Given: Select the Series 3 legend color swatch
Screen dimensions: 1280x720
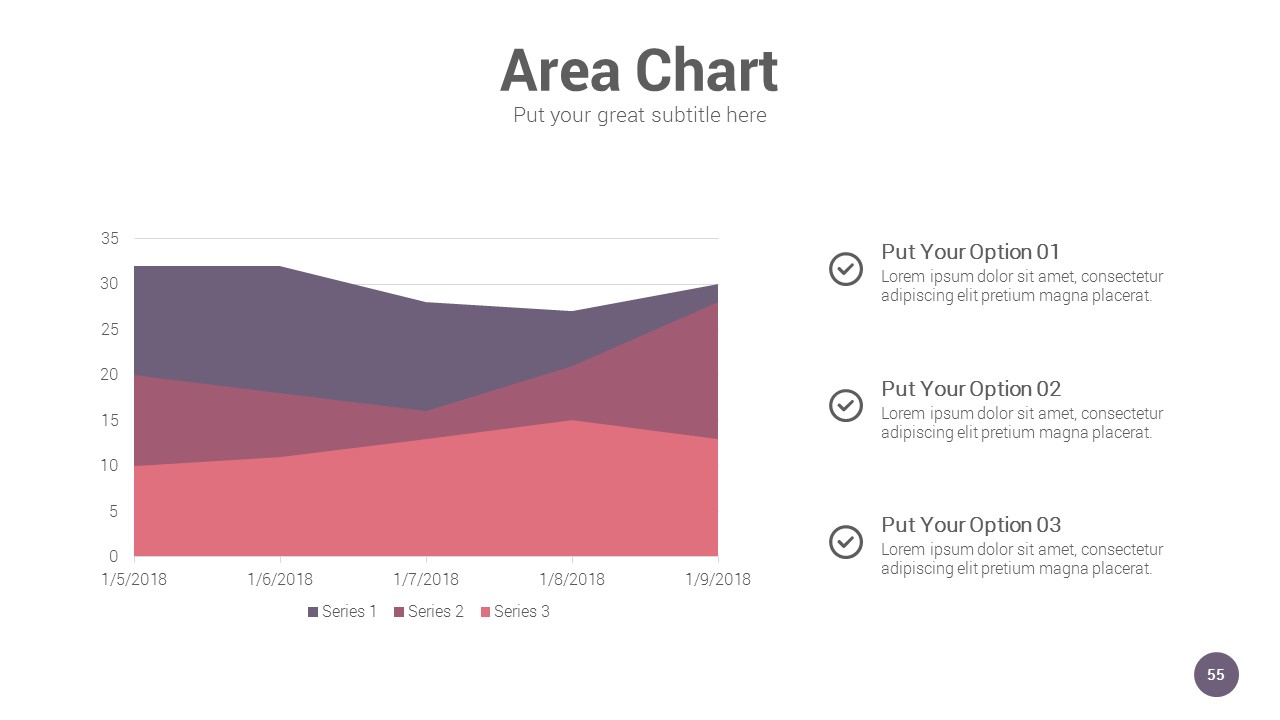Looking at the screenshot, I should pos(485,612).
